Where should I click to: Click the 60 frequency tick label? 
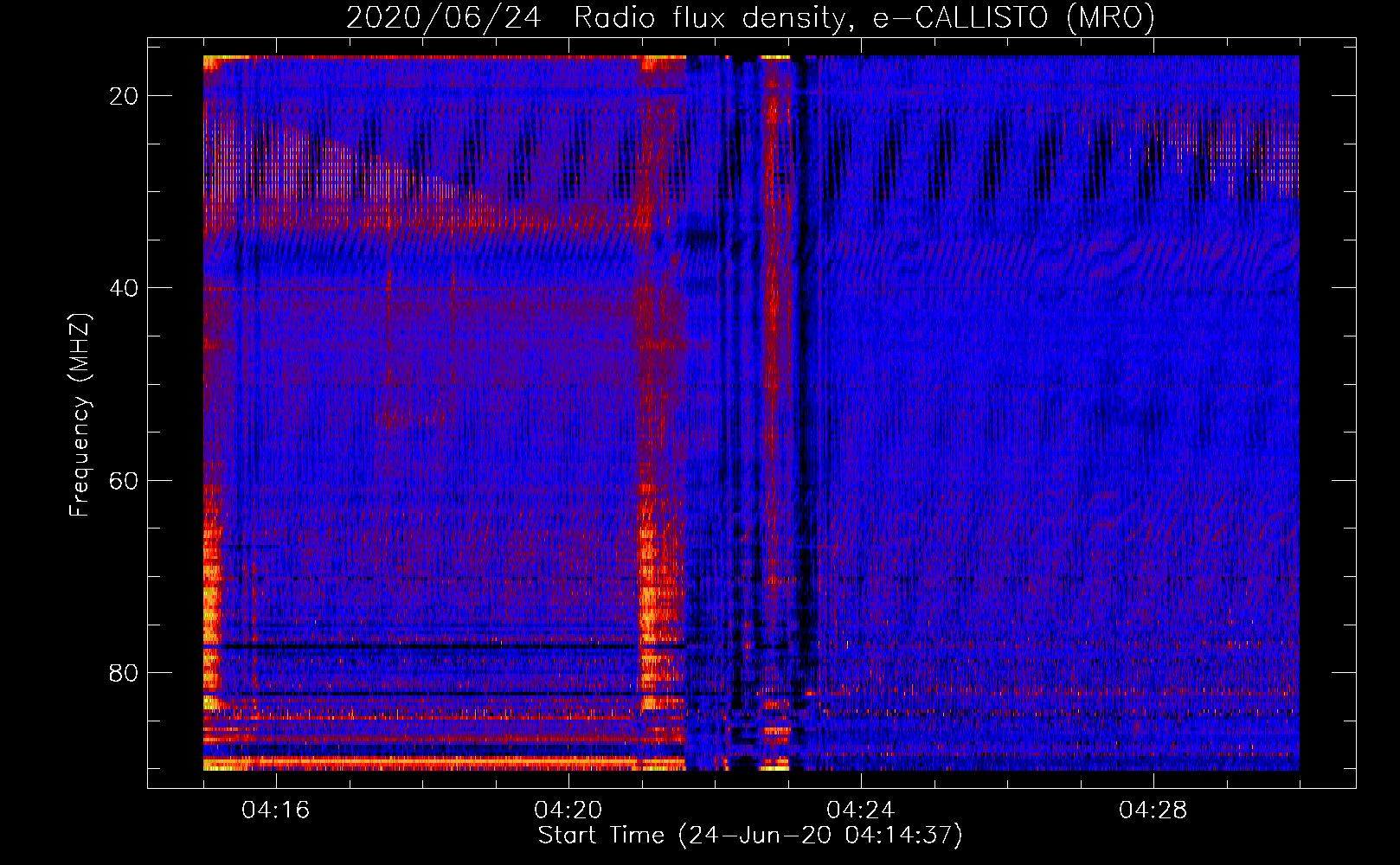(x=124, y=480)
